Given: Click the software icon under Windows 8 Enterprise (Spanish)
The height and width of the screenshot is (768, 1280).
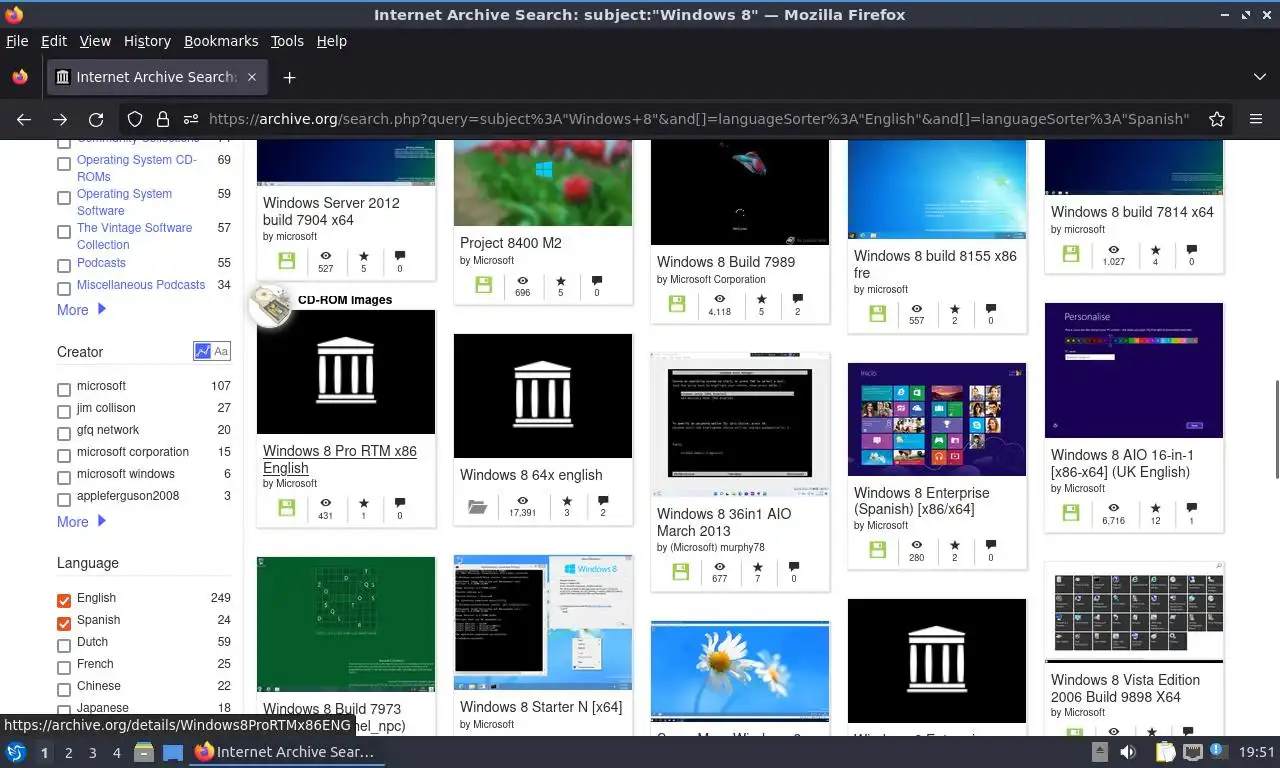Looking at the screenshot, I should (x=878, y=550).
